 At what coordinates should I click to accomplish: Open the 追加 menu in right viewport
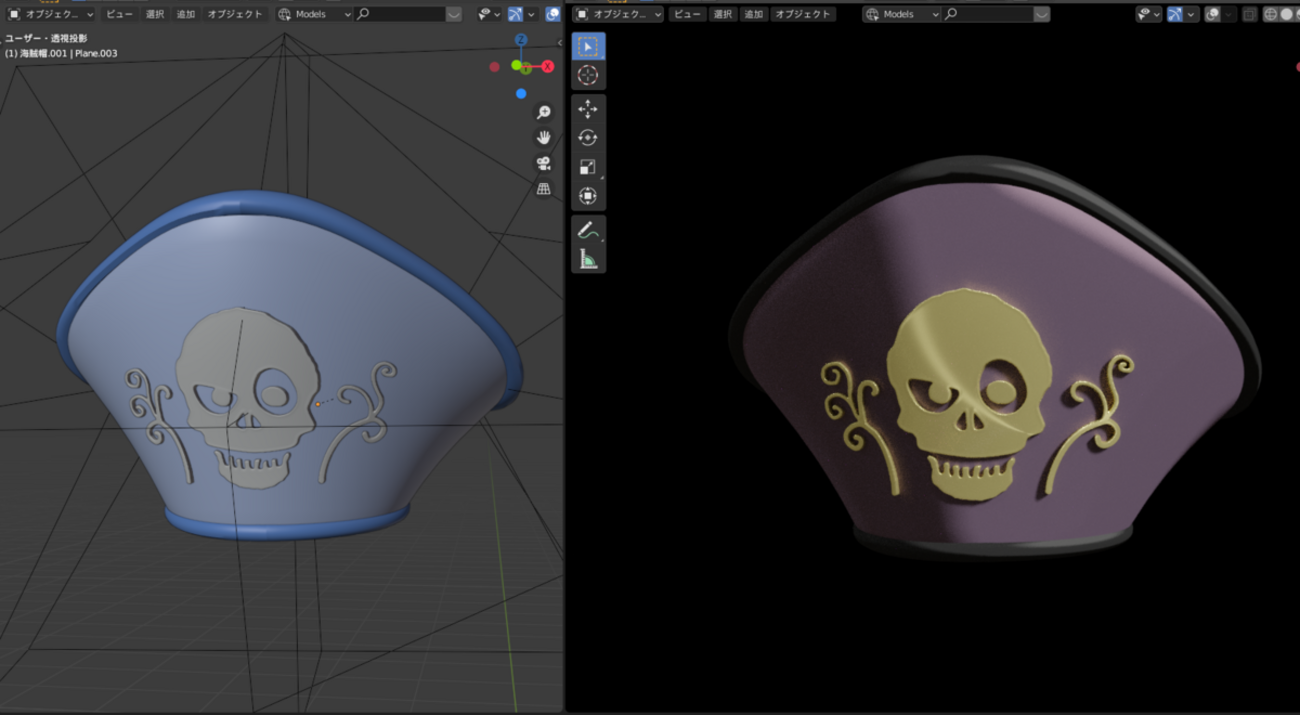(x=753, y=14)
